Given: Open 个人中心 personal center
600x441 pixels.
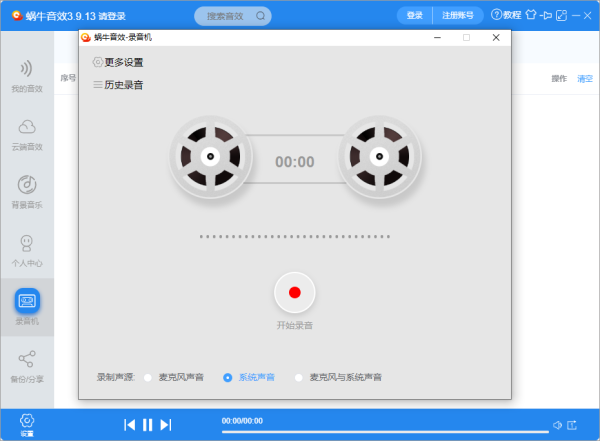Looking at the screenshot, I should (x=27, y=251).
